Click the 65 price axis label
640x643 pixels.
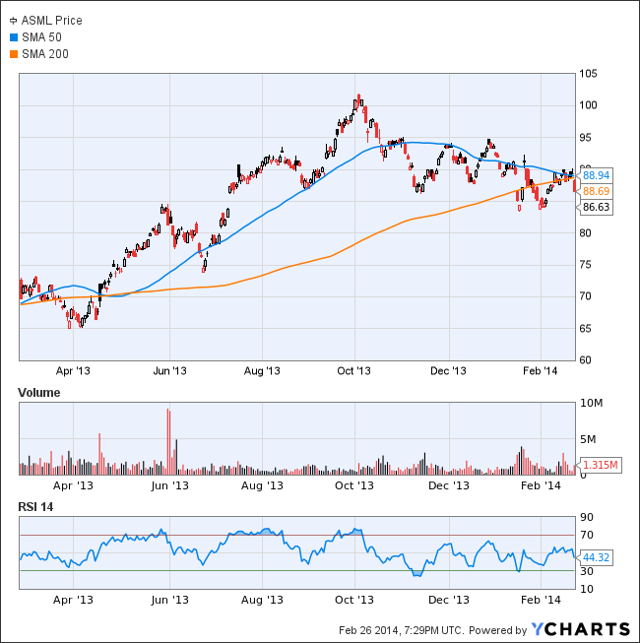585,328
